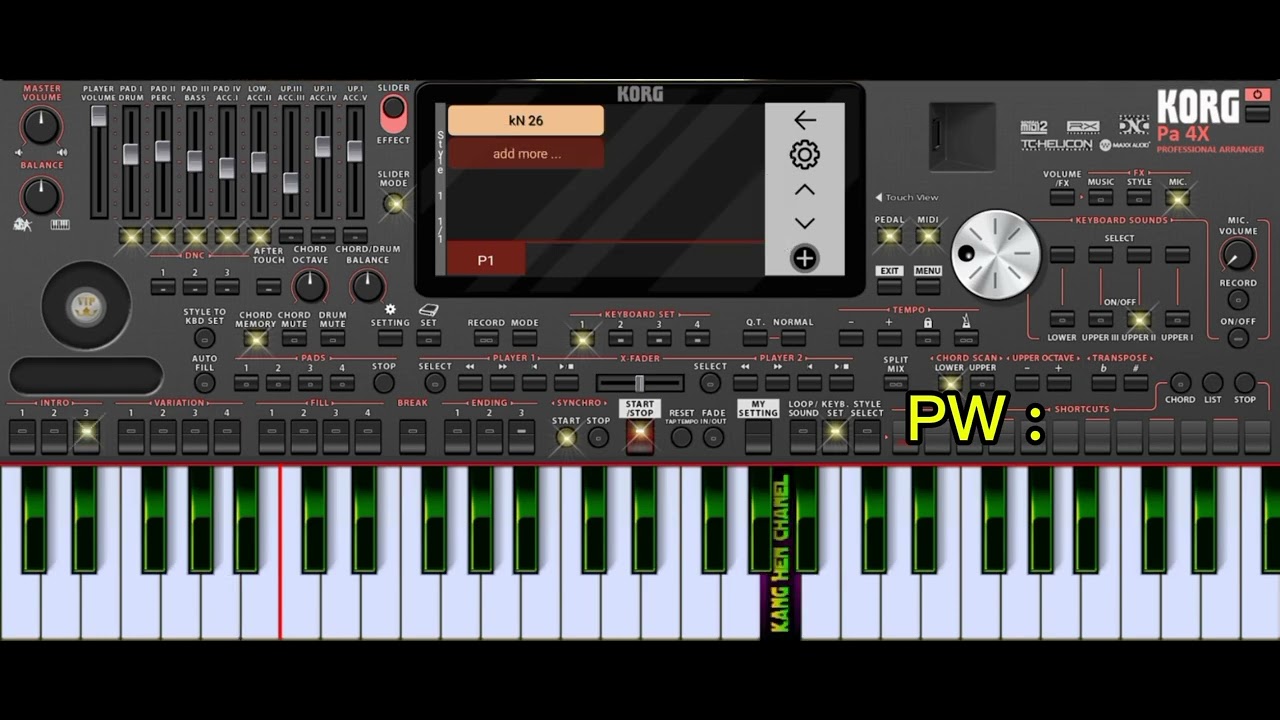Click the Chord Octave knob

click(x=310, y=287)
